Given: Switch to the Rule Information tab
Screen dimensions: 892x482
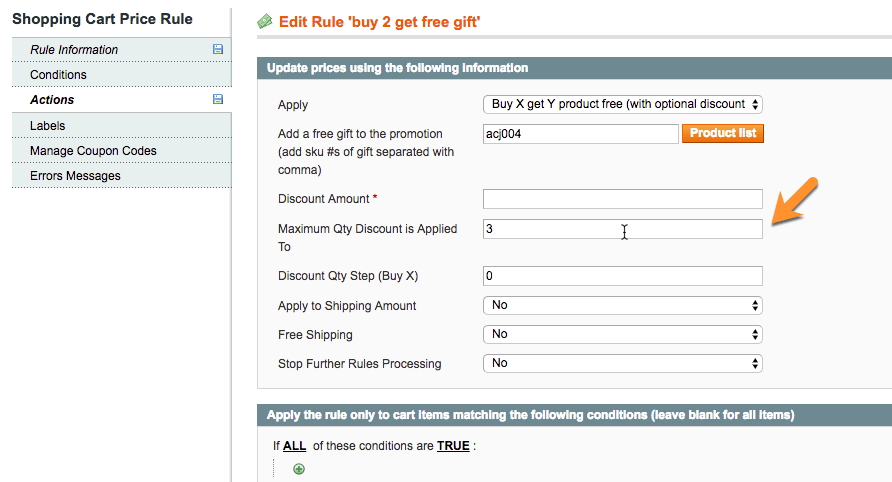Looking at the screenshot, I should click(74, 50).
